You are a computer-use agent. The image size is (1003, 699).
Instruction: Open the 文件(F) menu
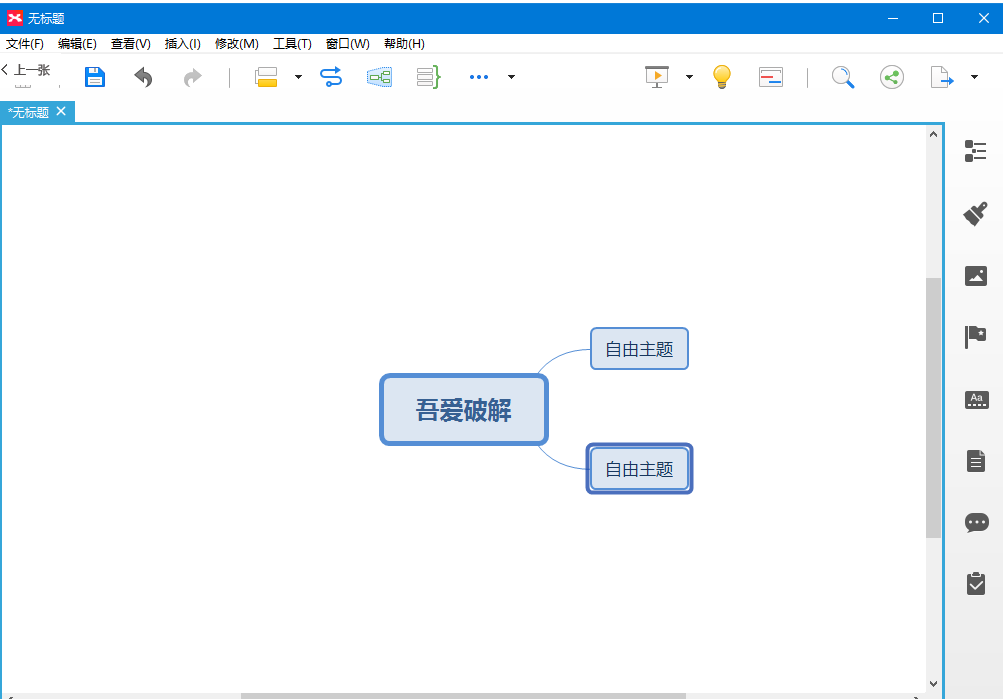click(25, 43)
